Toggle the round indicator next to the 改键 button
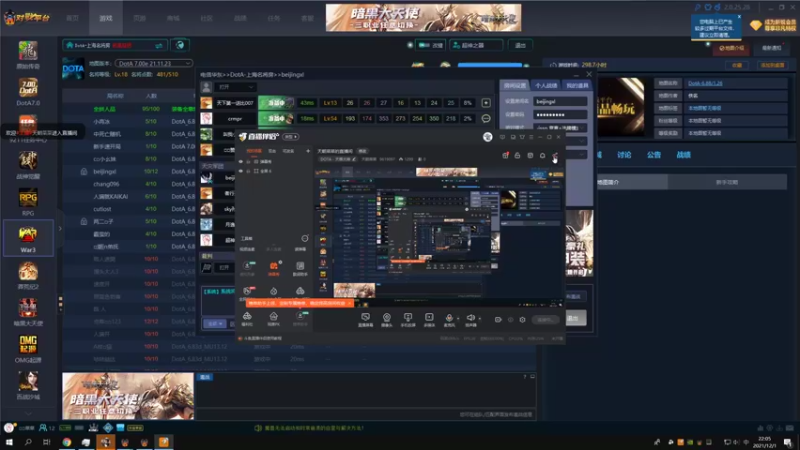 [x=410, y=45]
